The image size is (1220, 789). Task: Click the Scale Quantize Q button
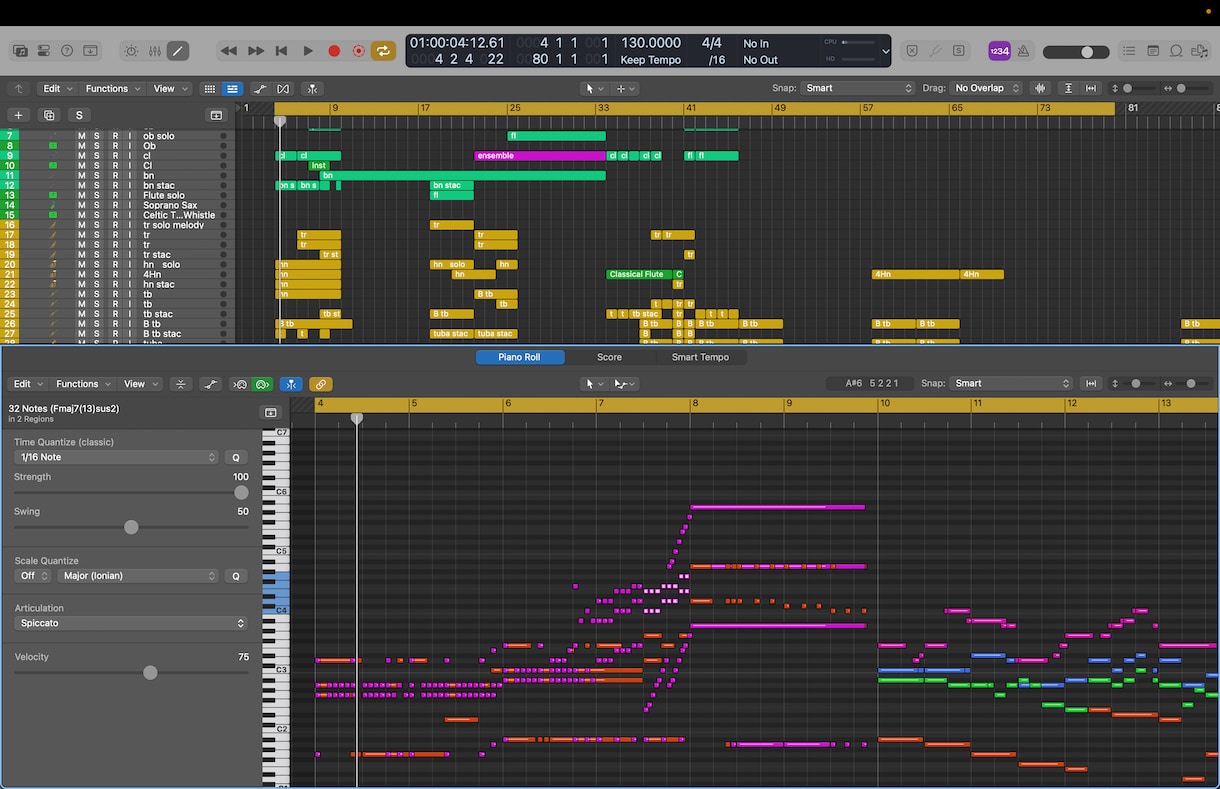[x=236, y=576]
